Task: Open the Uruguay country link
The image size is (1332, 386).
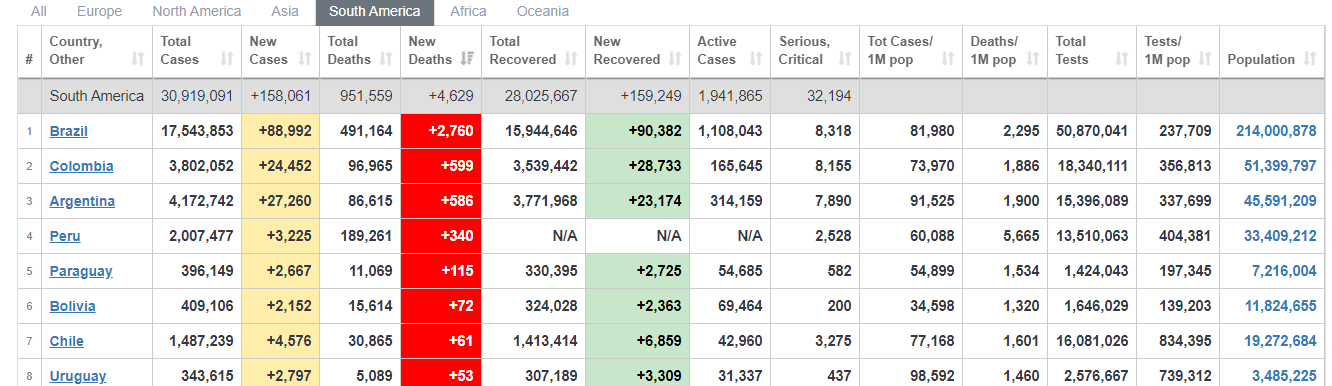Action: pos(78,376)
